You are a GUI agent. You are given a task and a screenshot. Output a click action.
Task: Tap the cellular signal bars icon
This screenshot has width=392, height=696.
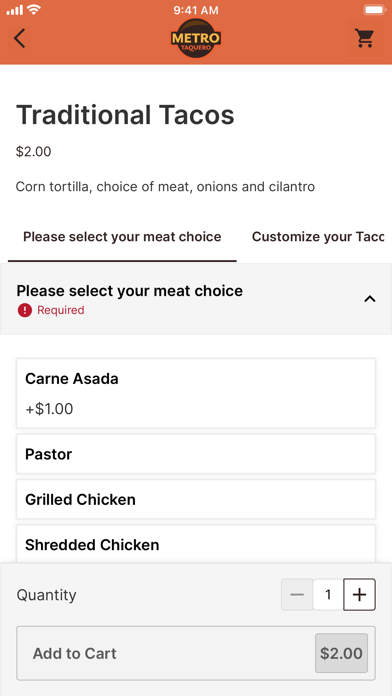(14, 10)
